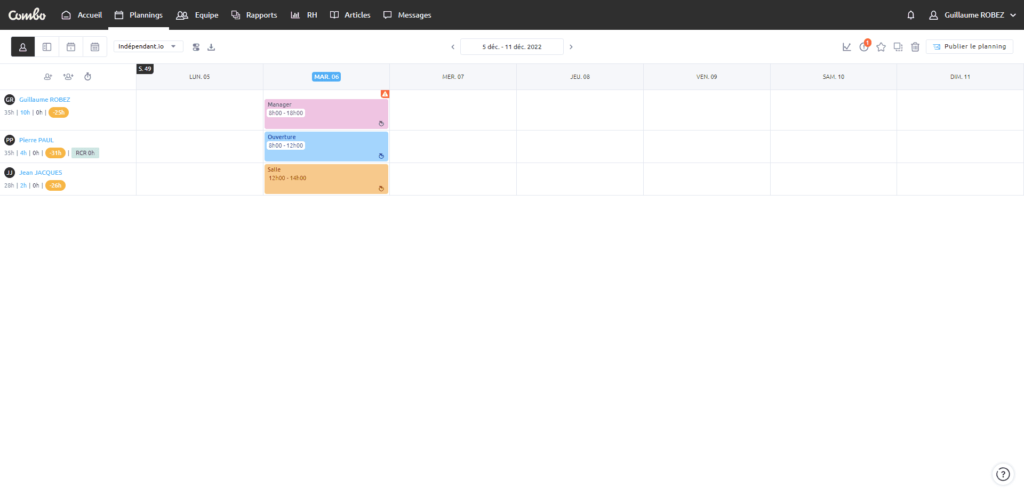Open the pink Manager shift
The width and height of the screenshot is (1024, 495).
click(x=326, y=114)
